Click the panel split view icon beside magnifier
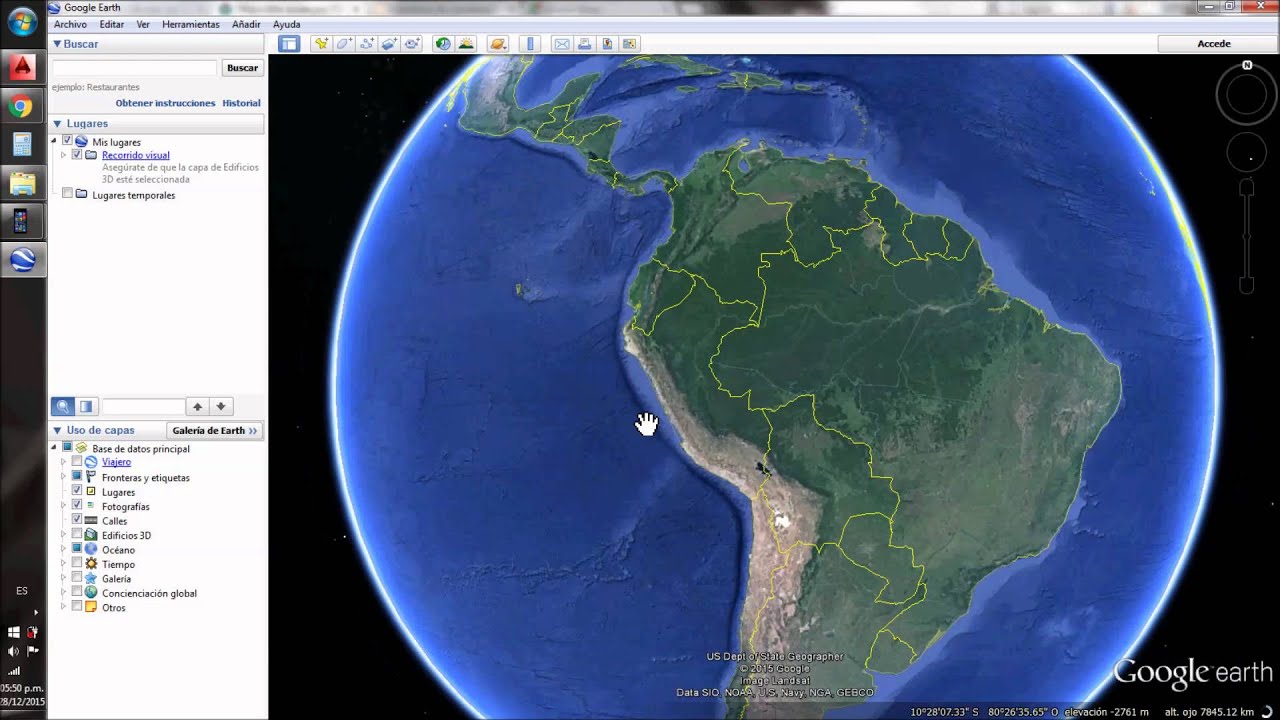This screenshot has height=720, width=1280. pos(87,406)
